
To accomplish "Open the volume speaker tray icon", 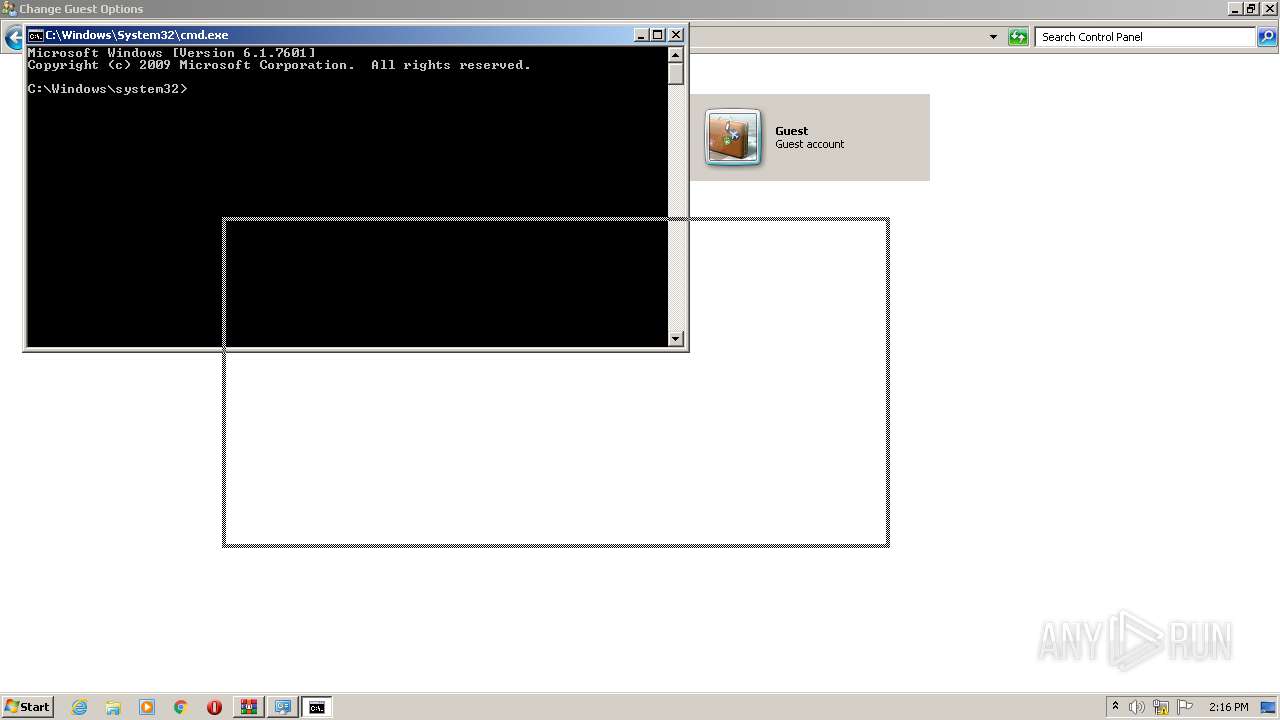I will point(1137,707).
